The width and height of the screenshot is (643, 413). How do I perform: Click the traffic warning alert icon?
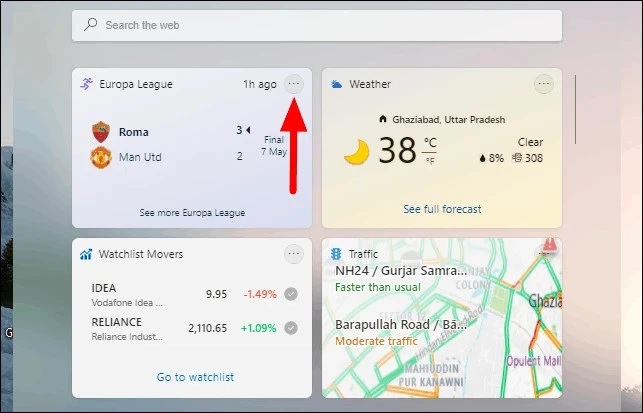550,245
